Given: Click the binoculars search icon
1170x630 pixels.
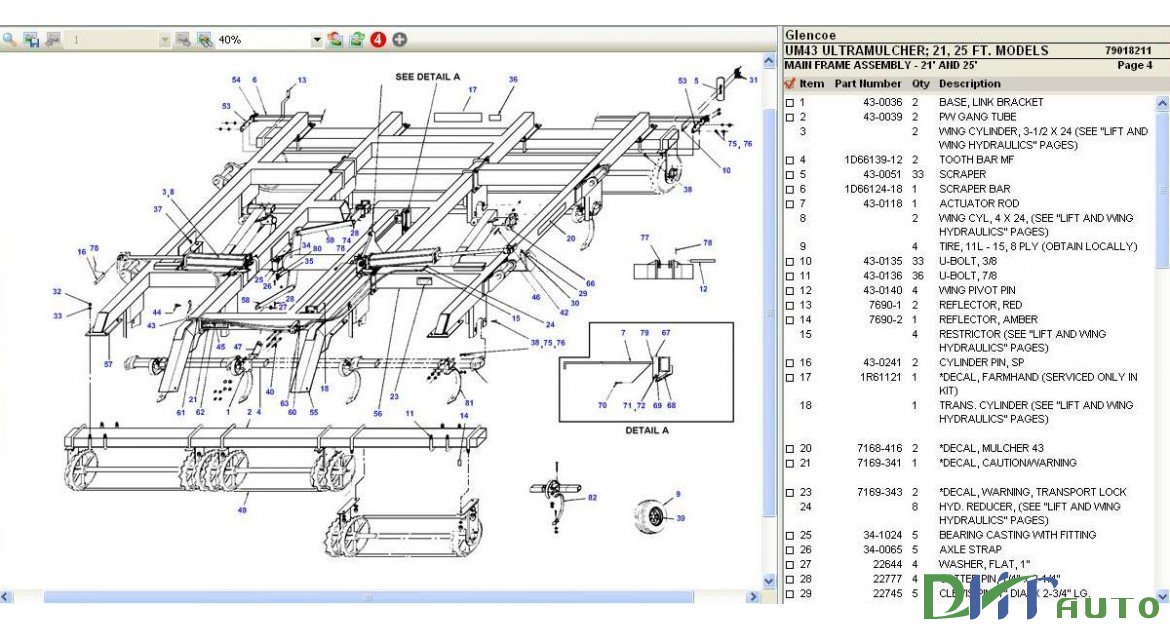Looking at the screenshot, I should click(x=205, y=40).
